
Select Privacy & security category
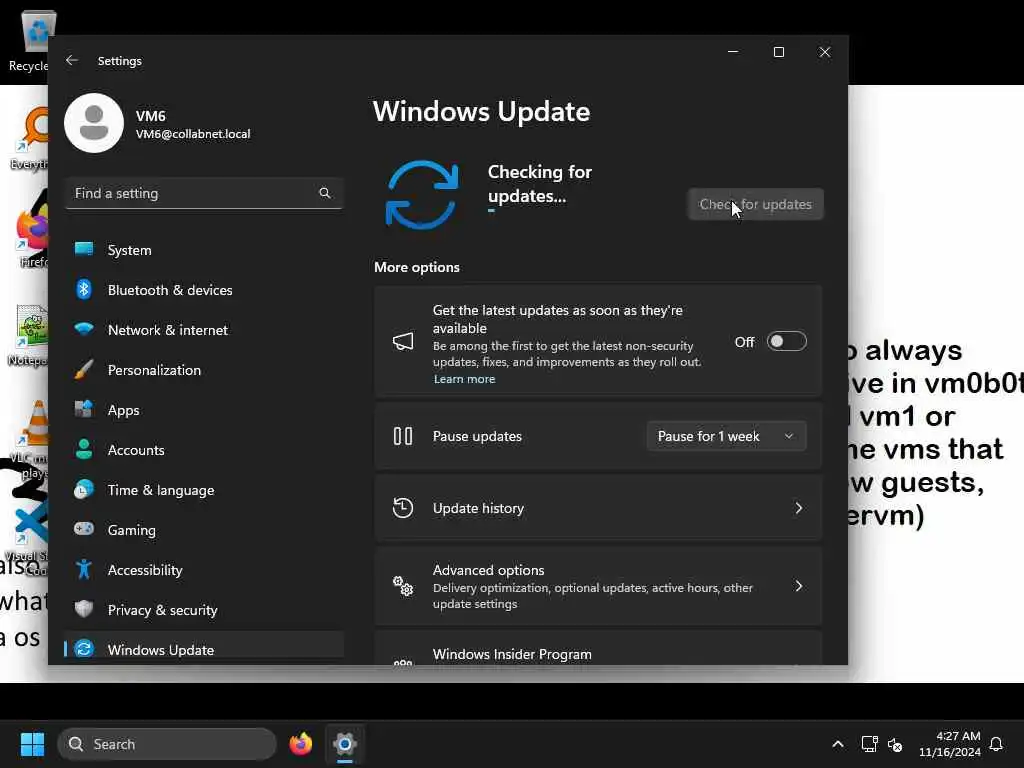click(x=204, y=609)
